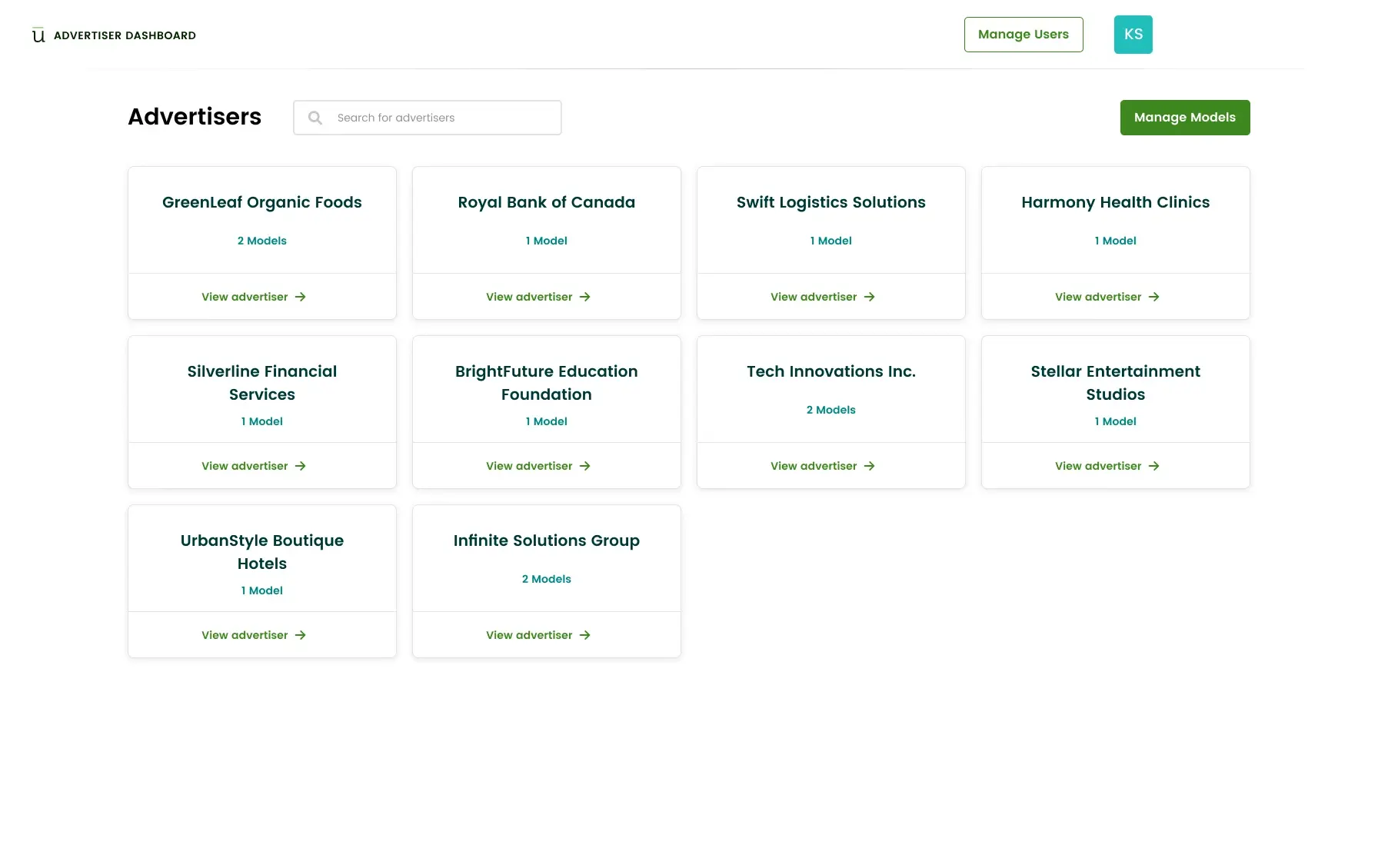This screenshot has height=868, width=1378.
Task: Select the Harmony Health Clinics title
Action: coord(1116,202)
